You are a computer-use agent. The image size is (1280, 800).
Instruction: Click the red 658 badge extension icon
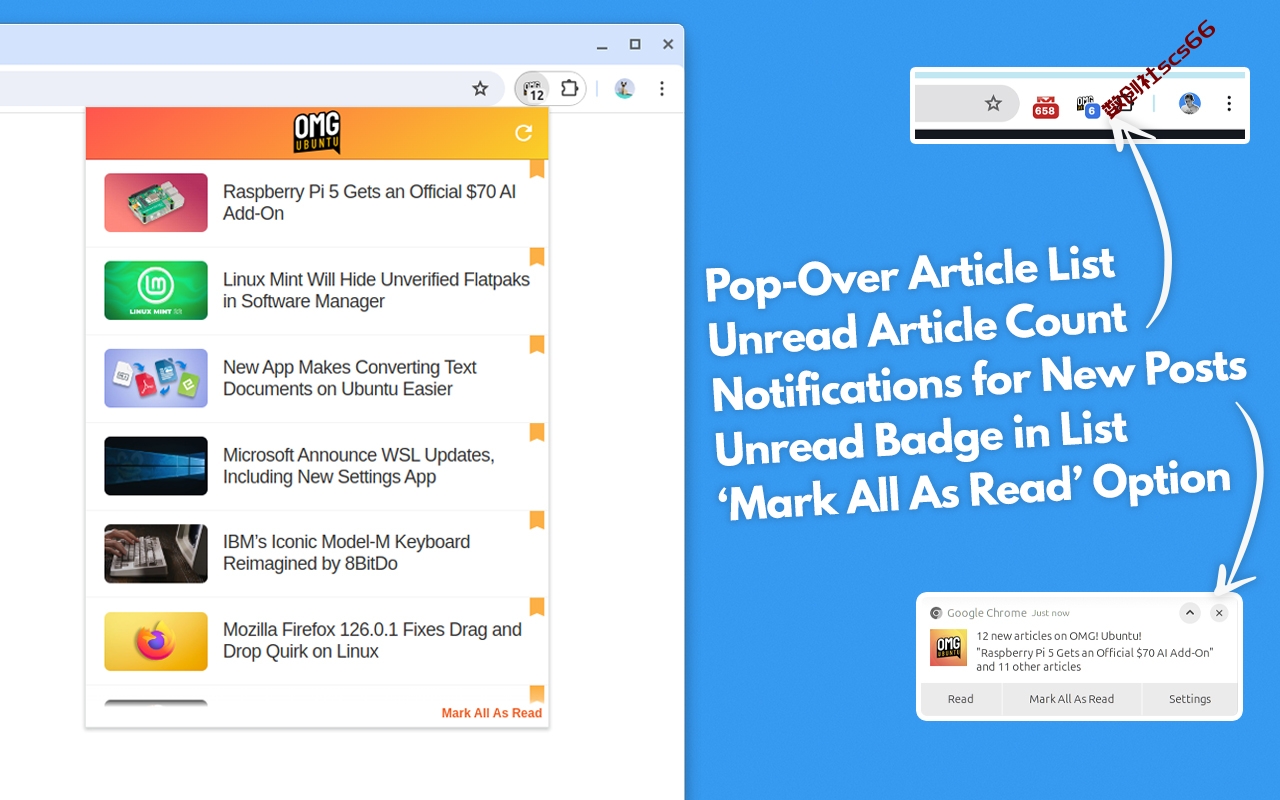click(x=1045, y=106)
